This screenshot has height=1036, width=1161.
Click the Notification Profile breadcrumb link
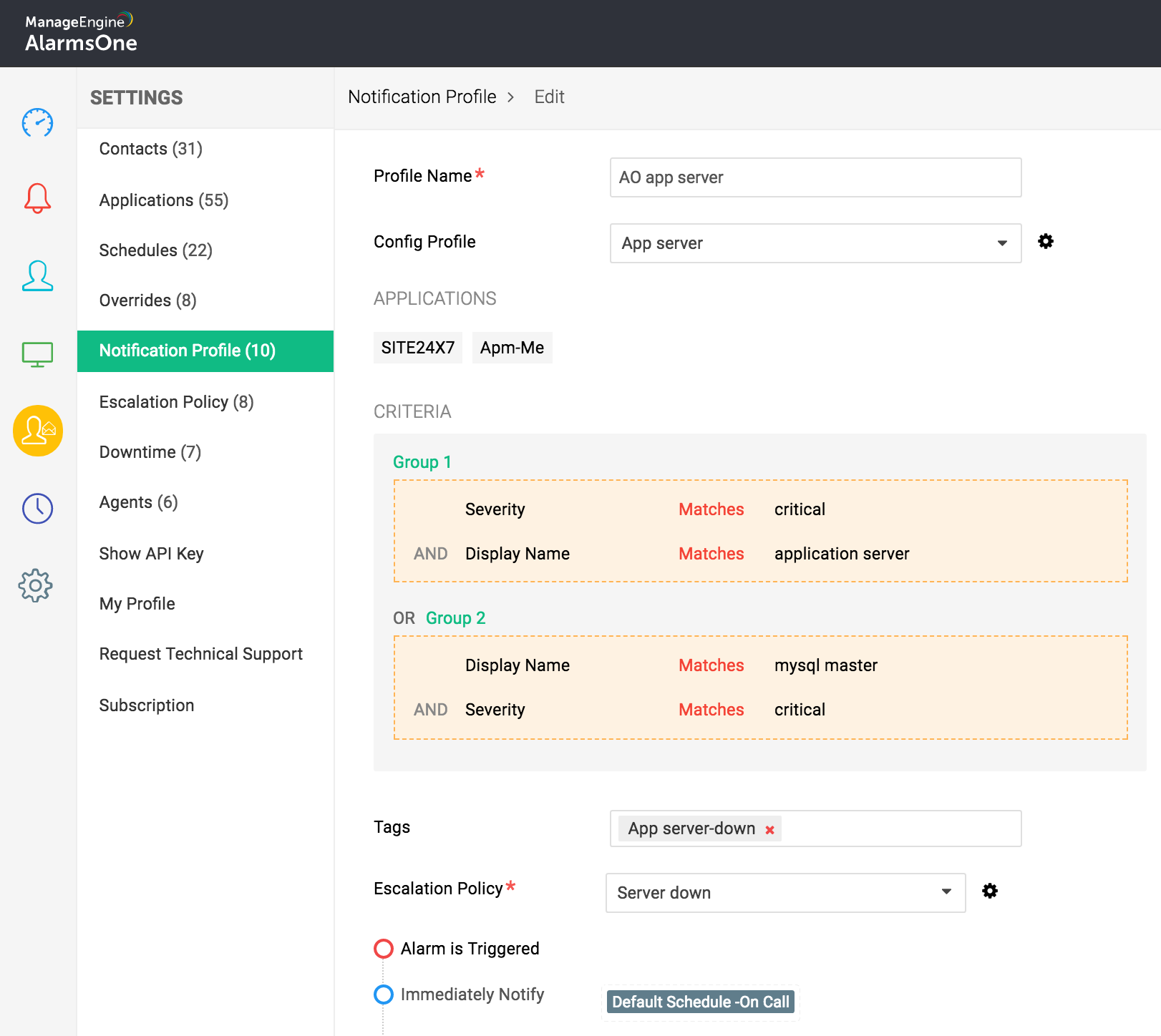pos(422,97)
